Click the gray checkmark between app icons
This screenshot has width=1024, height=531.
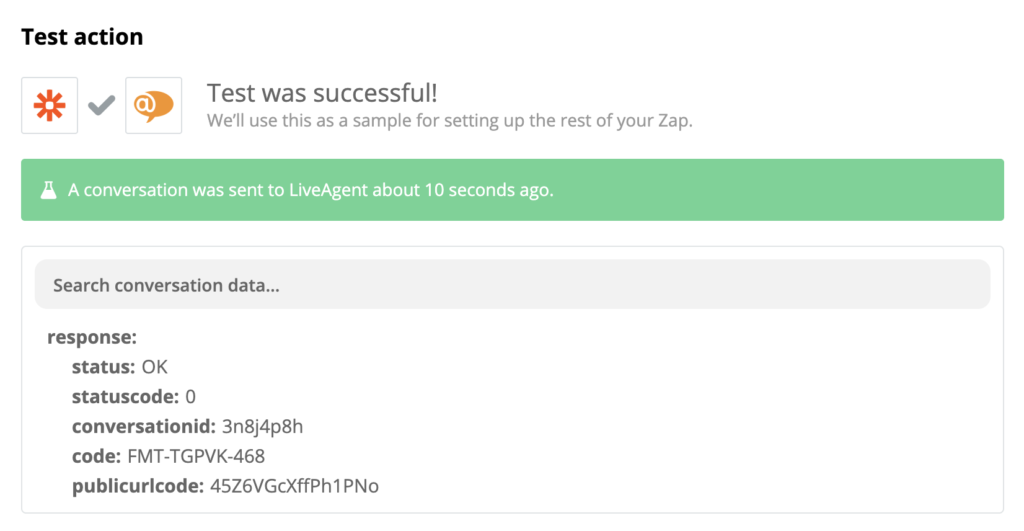(102, 105)
